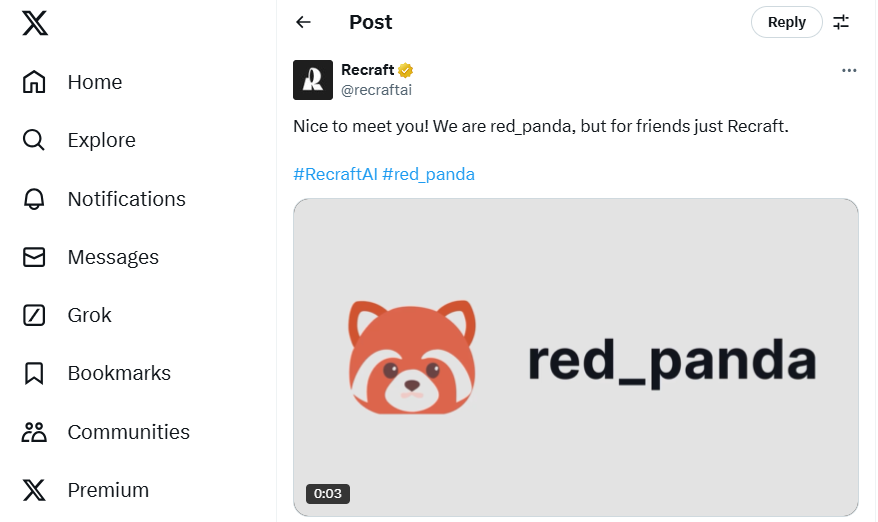
Task: Open the @recraftai handle link
Action: pyautogui.click(x=376, y=90)
